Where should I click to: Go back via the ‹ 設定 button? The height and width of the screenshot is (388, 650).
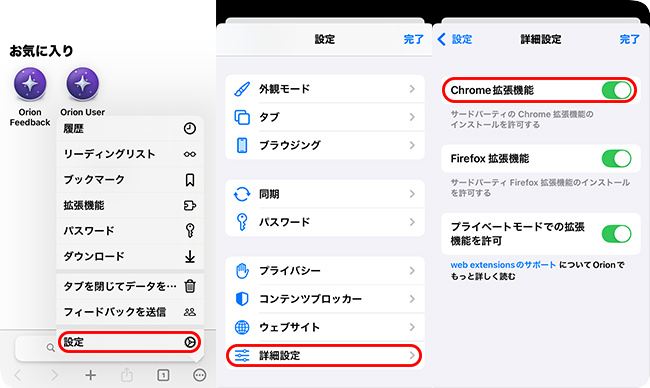[455, 39]
